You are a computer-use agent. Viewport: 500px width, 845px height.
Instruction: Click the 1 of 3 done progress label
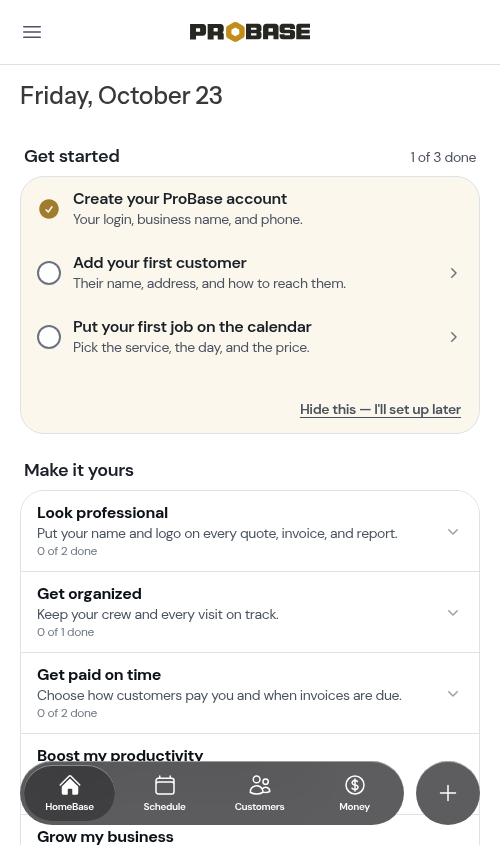pyautogui.click(x=443, y=157)
